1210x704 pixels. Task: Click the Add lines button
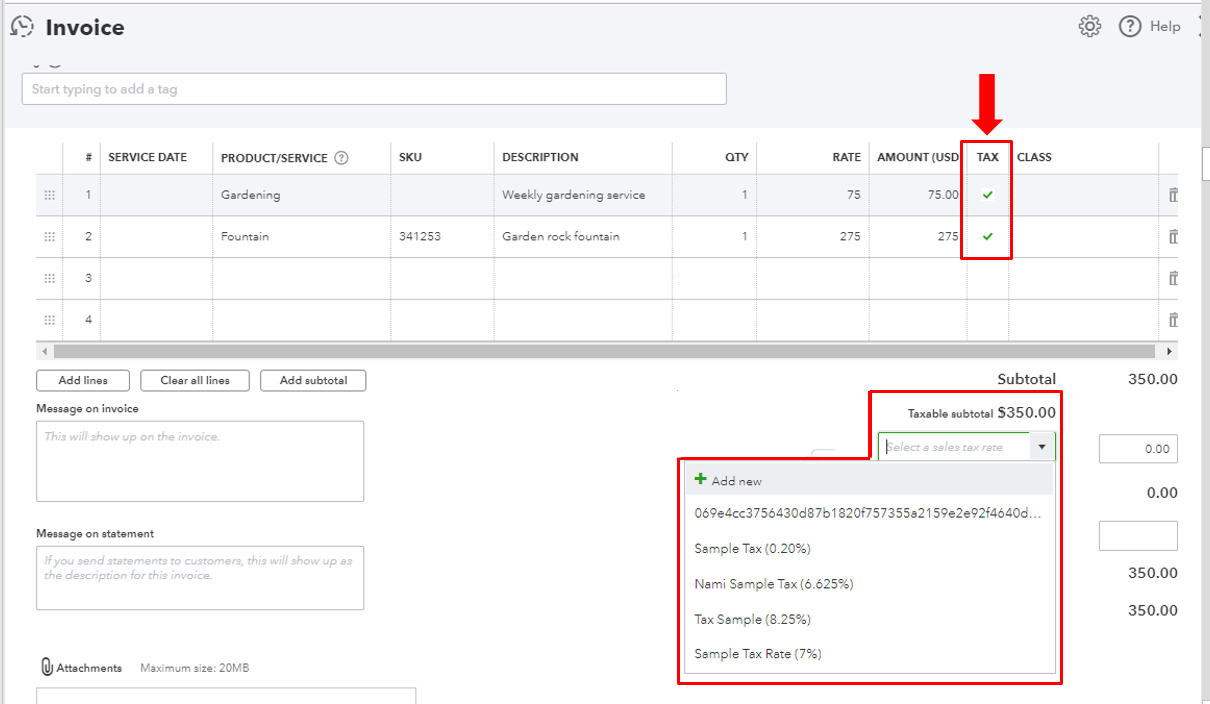point(82,380)
